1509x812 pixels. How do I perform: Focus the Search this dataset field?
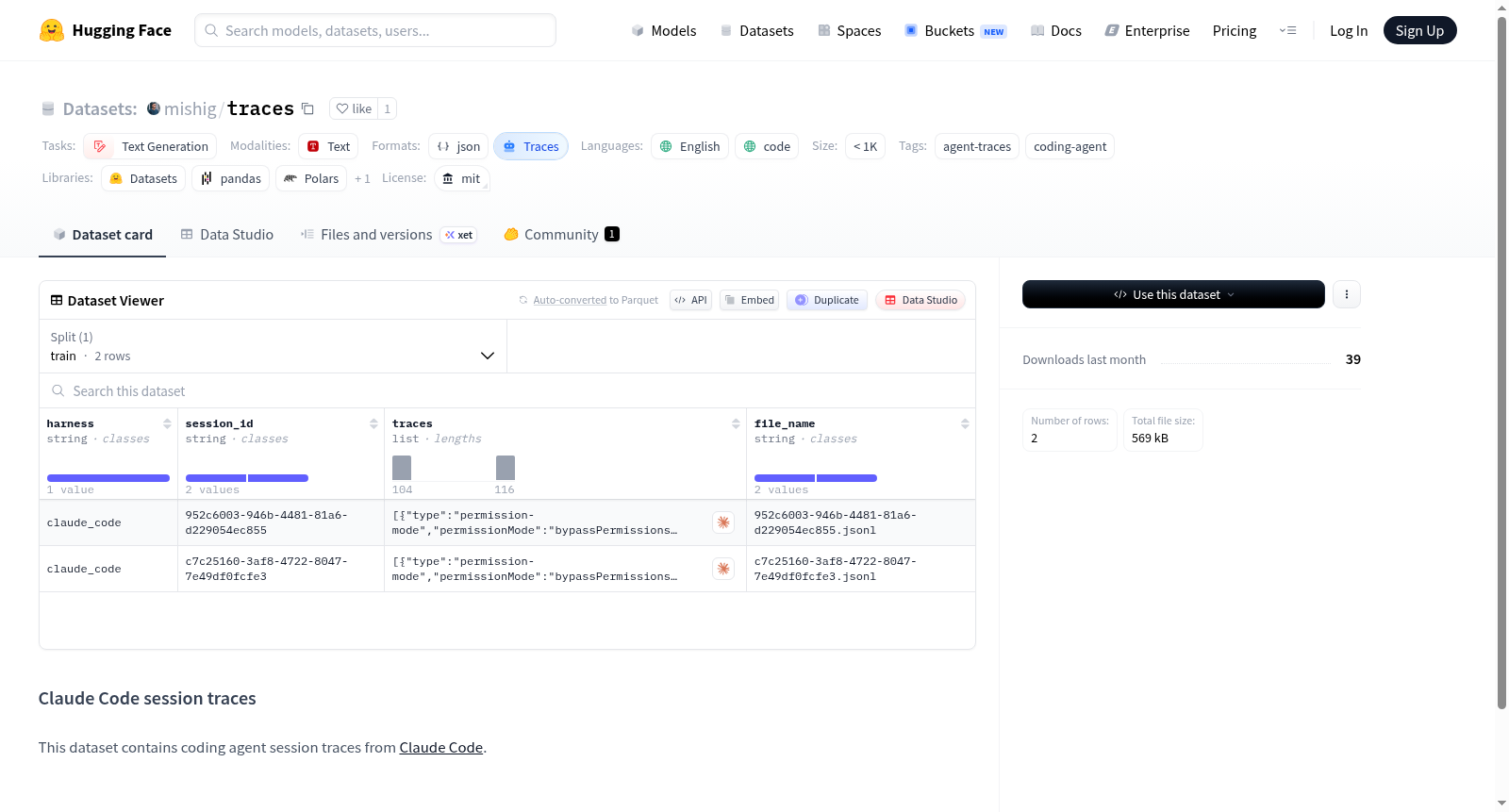point(507,390)
